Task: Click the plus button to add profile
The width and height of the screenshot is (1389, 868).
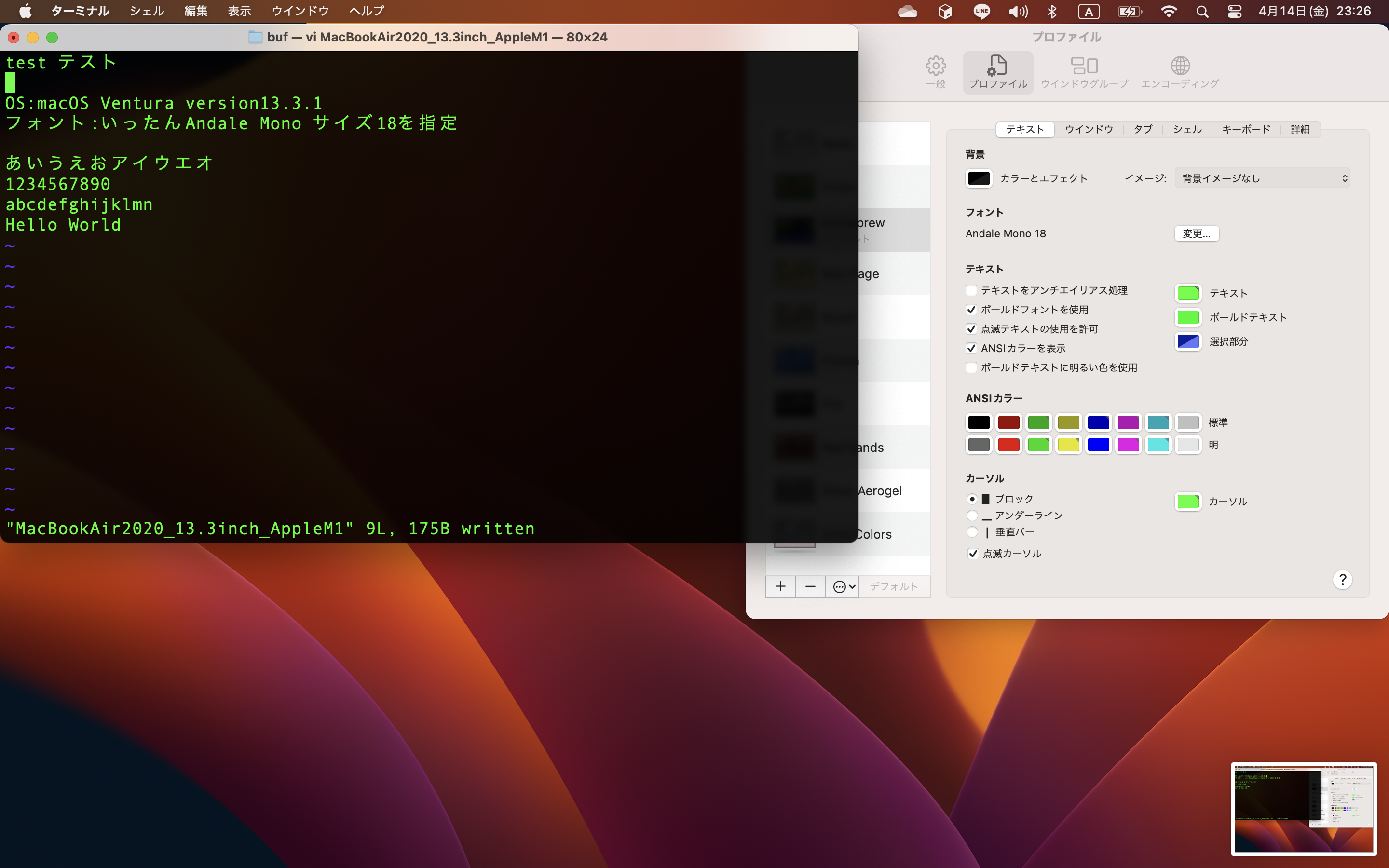Action: click(780, 586)
